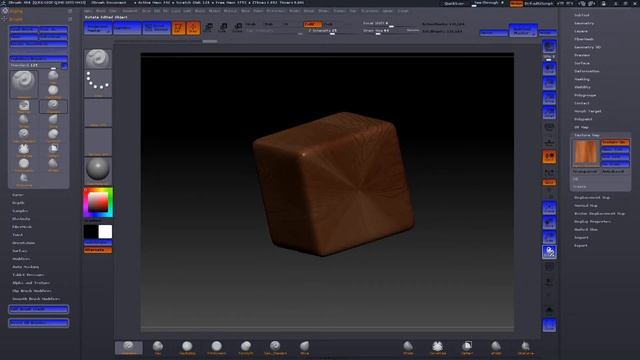This screenshot has height=360, width=640.
Task: Click the Actual size icon on right shelf
Action: pos(549,98)
